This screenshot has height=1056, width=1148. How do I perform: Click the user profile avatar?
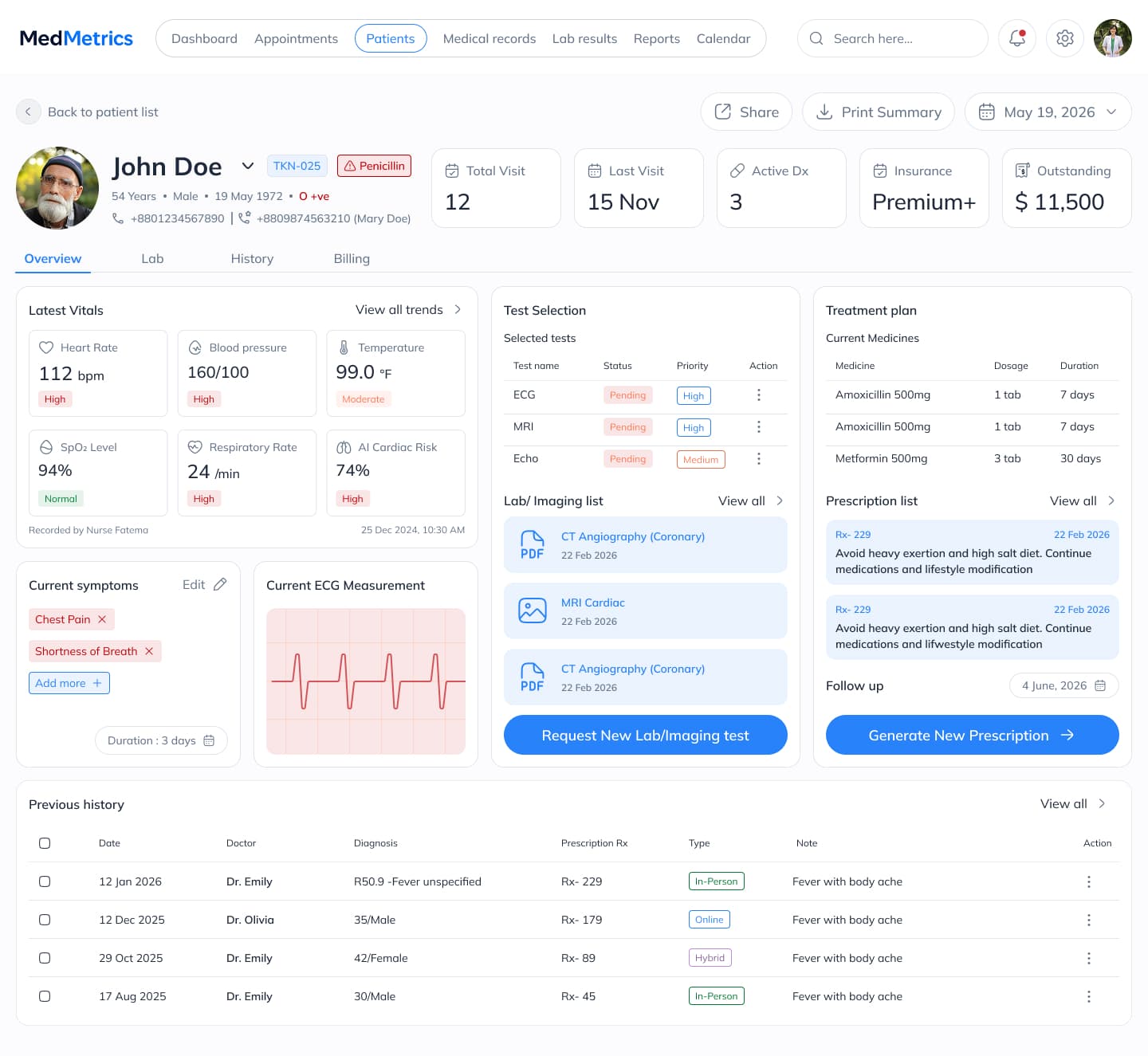point(1113,38)
